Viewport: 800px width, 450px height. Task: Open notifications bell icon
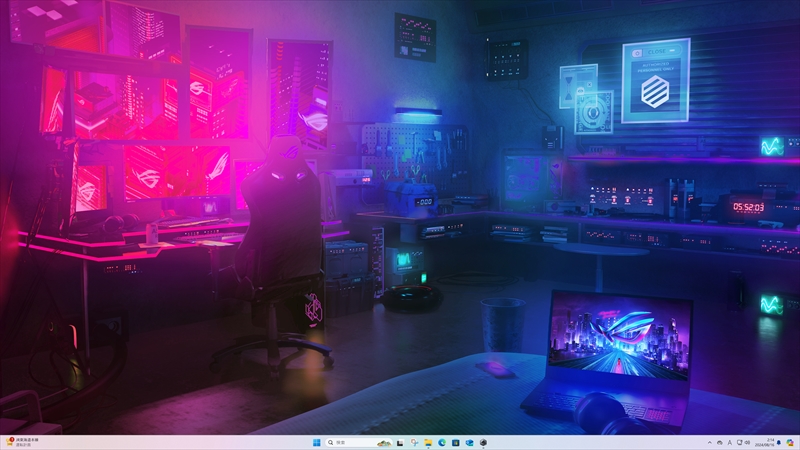point(779,442)
